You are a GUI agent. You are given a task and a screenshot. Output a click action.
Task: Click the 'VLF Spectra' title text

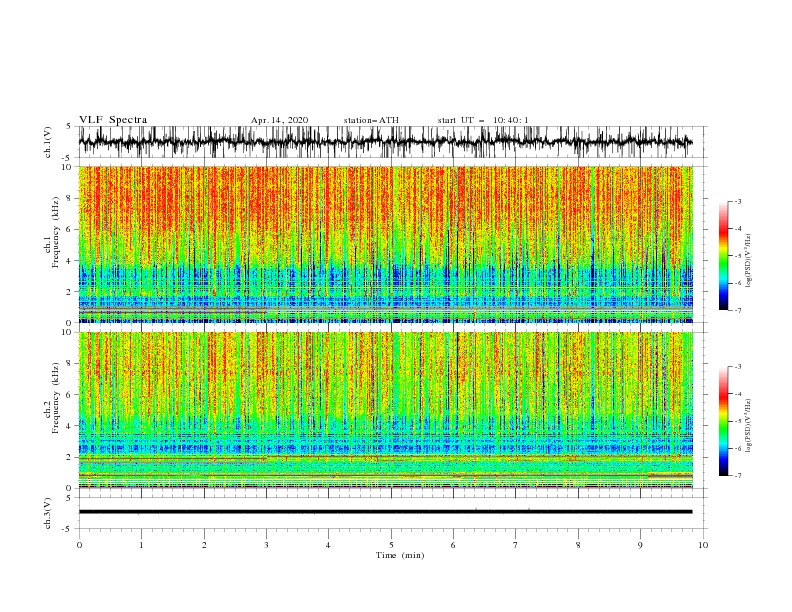tap(113, 120)
